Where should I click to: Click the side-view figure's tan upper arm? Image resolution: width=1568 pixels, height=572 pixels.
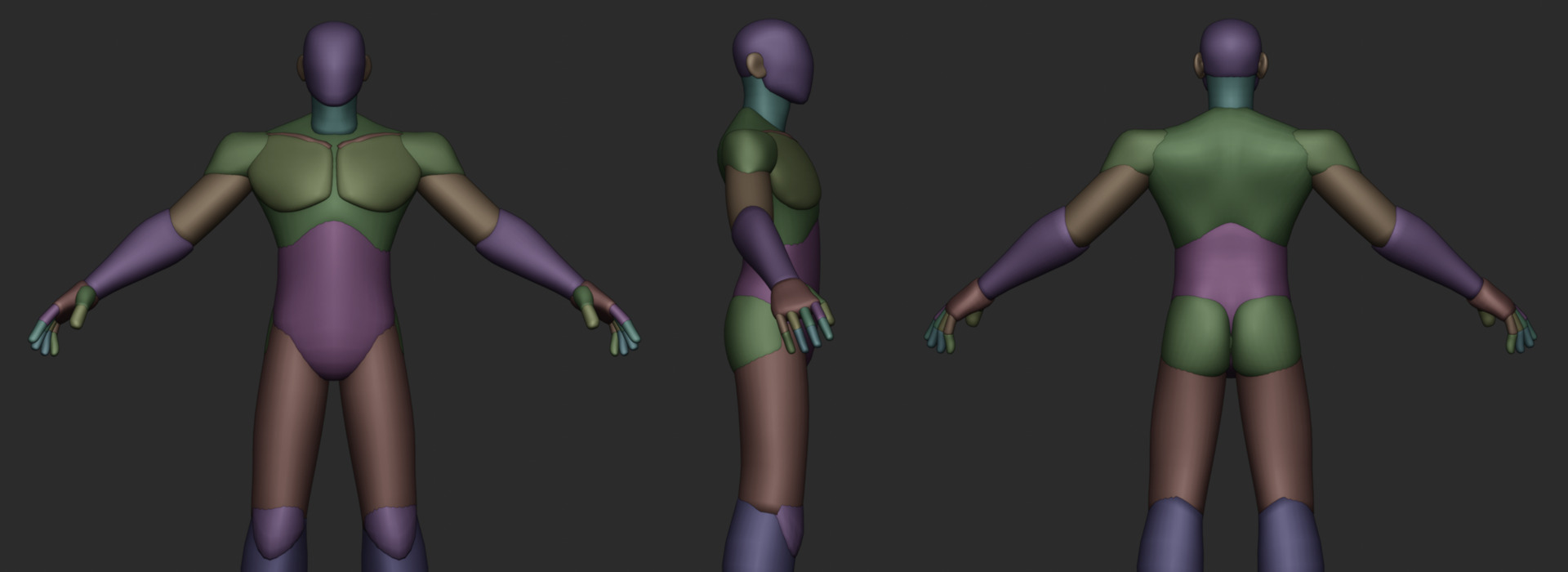745,192
